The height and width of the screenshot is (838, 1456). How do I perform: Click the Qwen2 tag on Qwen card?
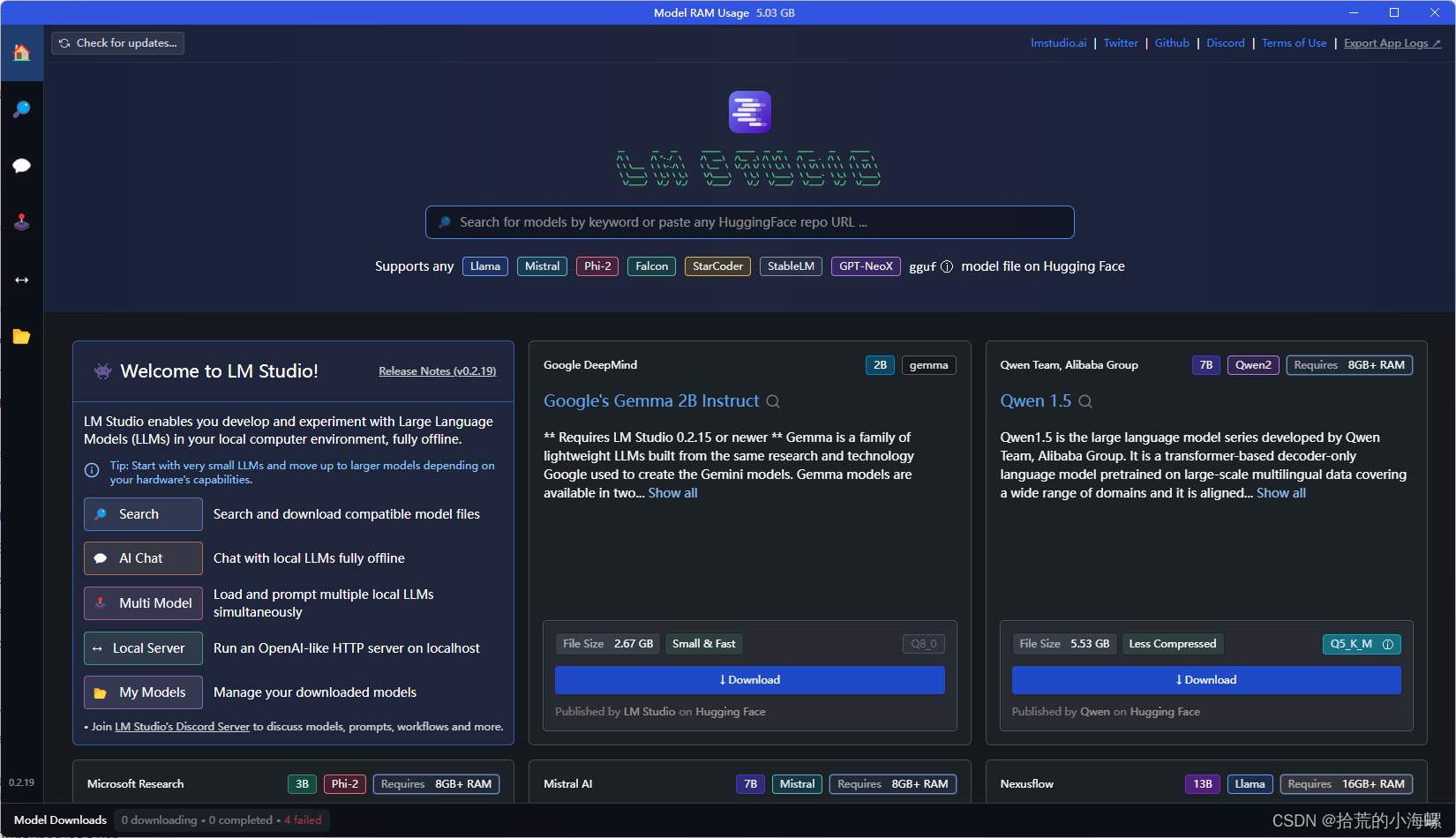[1253, 365]
